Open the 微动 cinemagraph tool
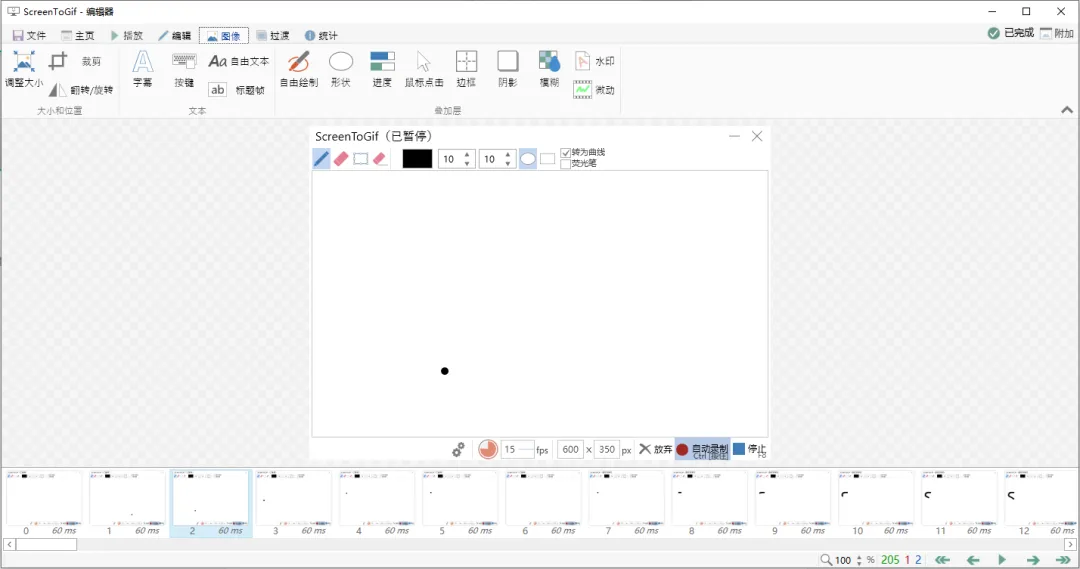Image resolution: width=1080 pixels, height=569 pixels. tap(594, 90)
